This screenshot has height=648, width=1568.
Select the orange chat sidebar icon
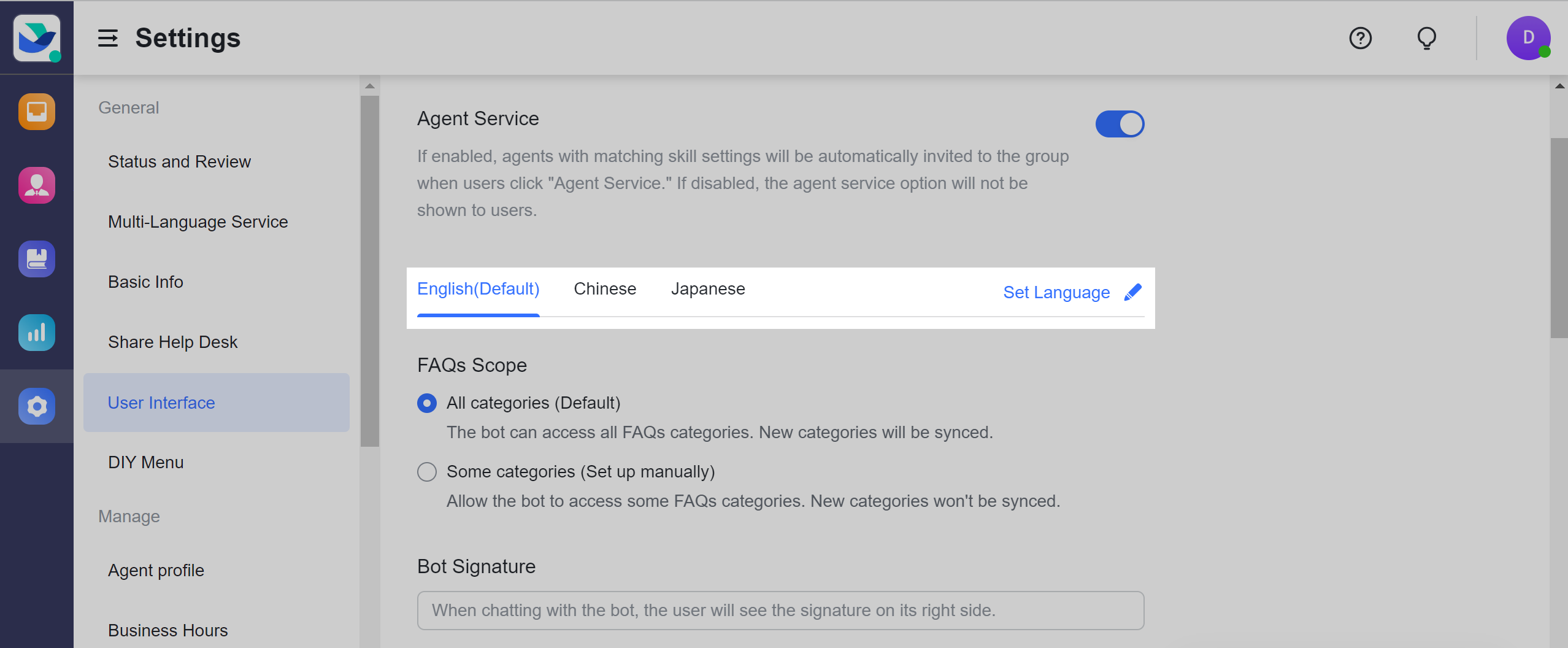click(x=36, y=112)
